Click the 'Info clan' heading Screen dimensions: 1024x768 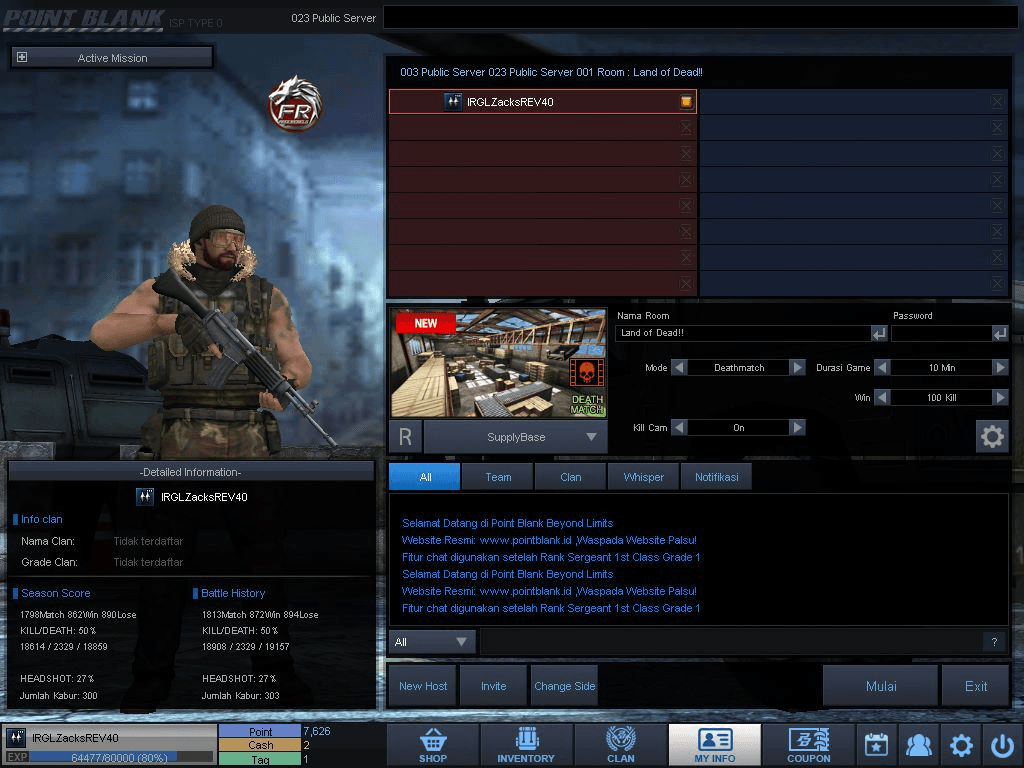pyautogui.click(x=41, y=519)
